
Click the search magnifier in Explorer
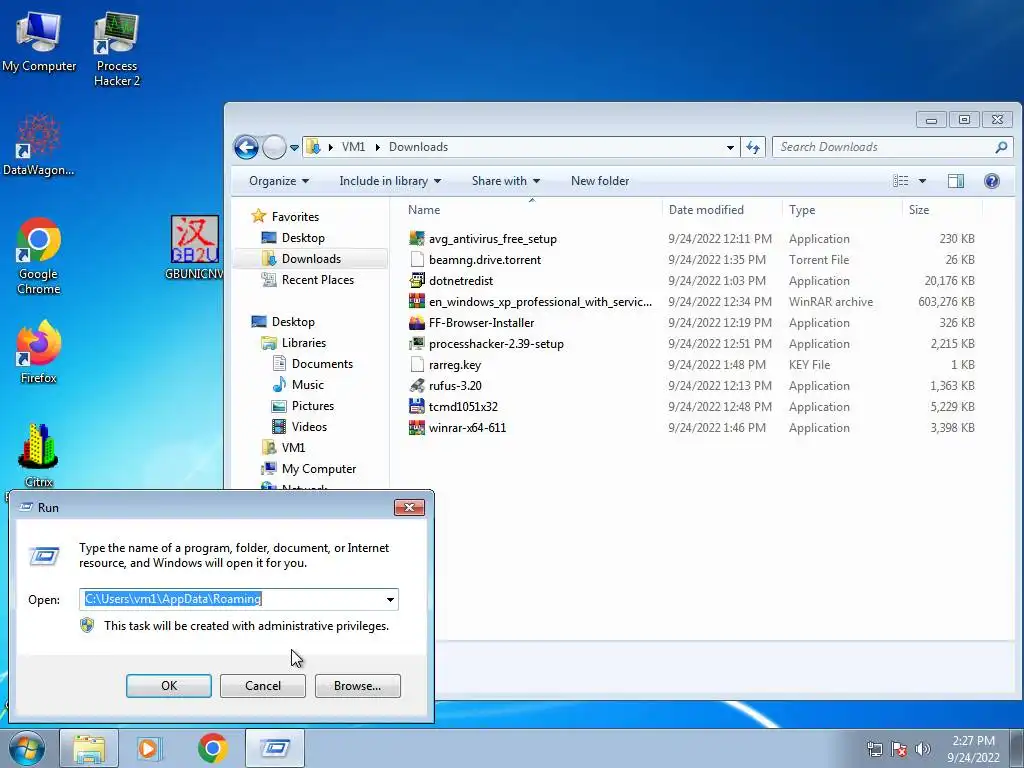1001,147
